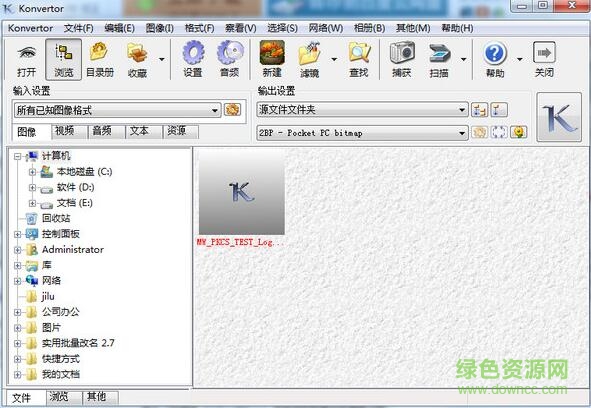This screenshot has height=408, width=591.
Task: Select 回收站 in the folder tree
Action: click(56, 218)
